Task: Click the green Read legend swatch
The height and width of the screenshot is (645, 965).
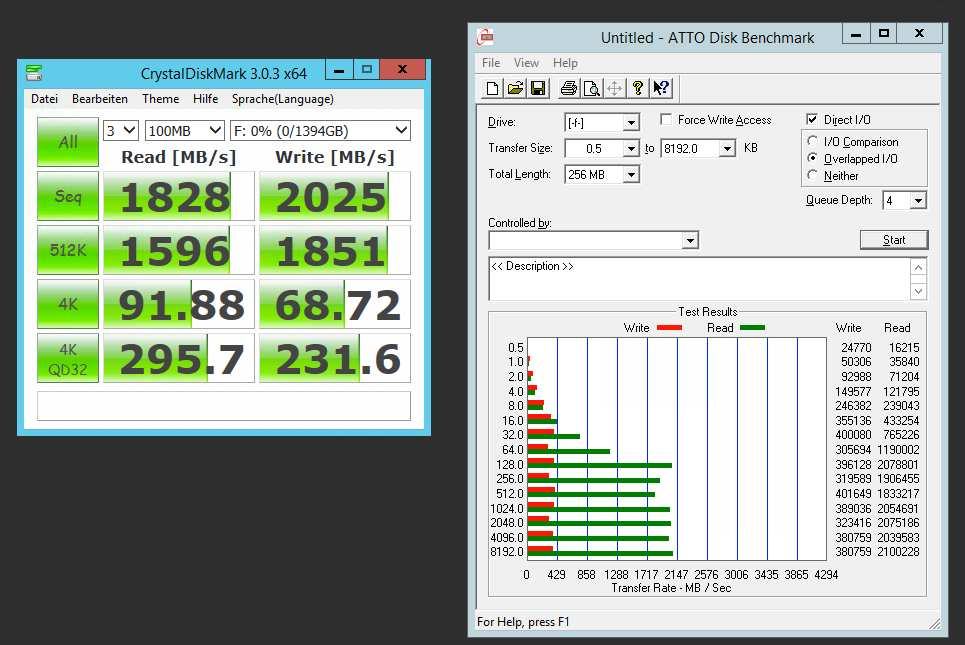Action: (x=752, y=328)
